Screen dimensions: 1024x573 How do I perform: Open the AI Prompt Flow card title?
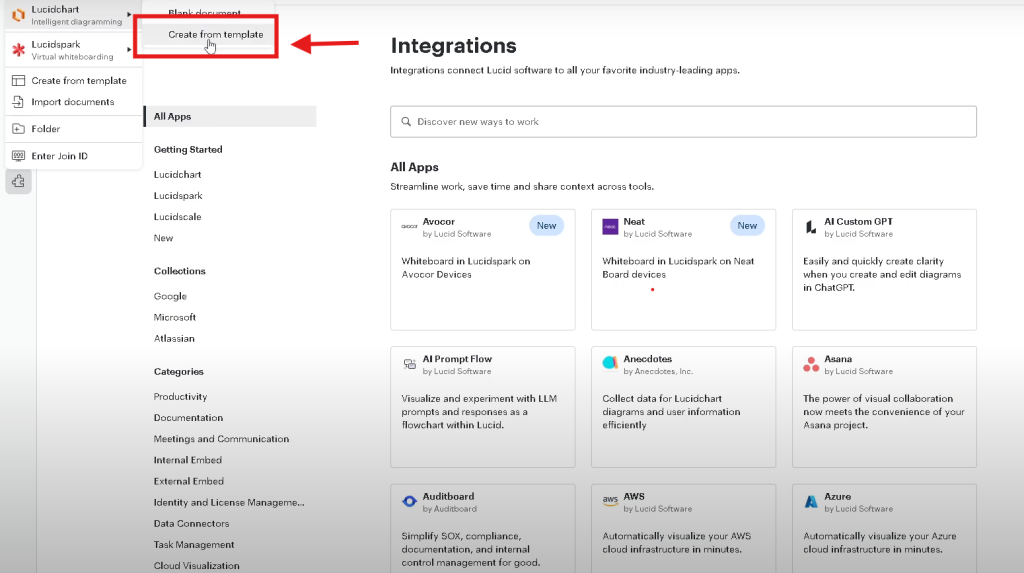pyautogui.click(x=457, y=359)
